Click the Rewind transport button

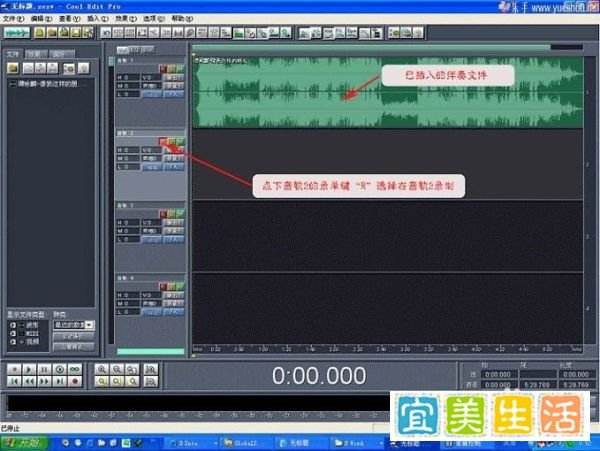pyautogui.click(x=29, y=381)
